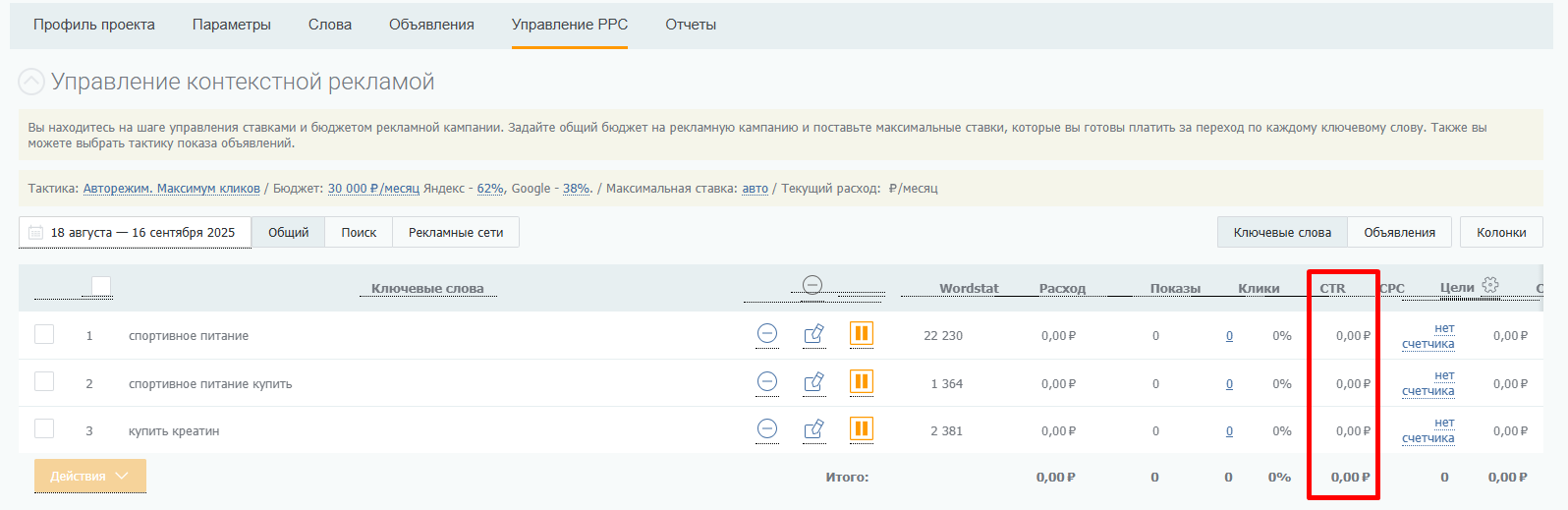Remove keyword 'купить креатин' with minus icon
This screenshot has width=1568, height=510.
pos(767,429)
